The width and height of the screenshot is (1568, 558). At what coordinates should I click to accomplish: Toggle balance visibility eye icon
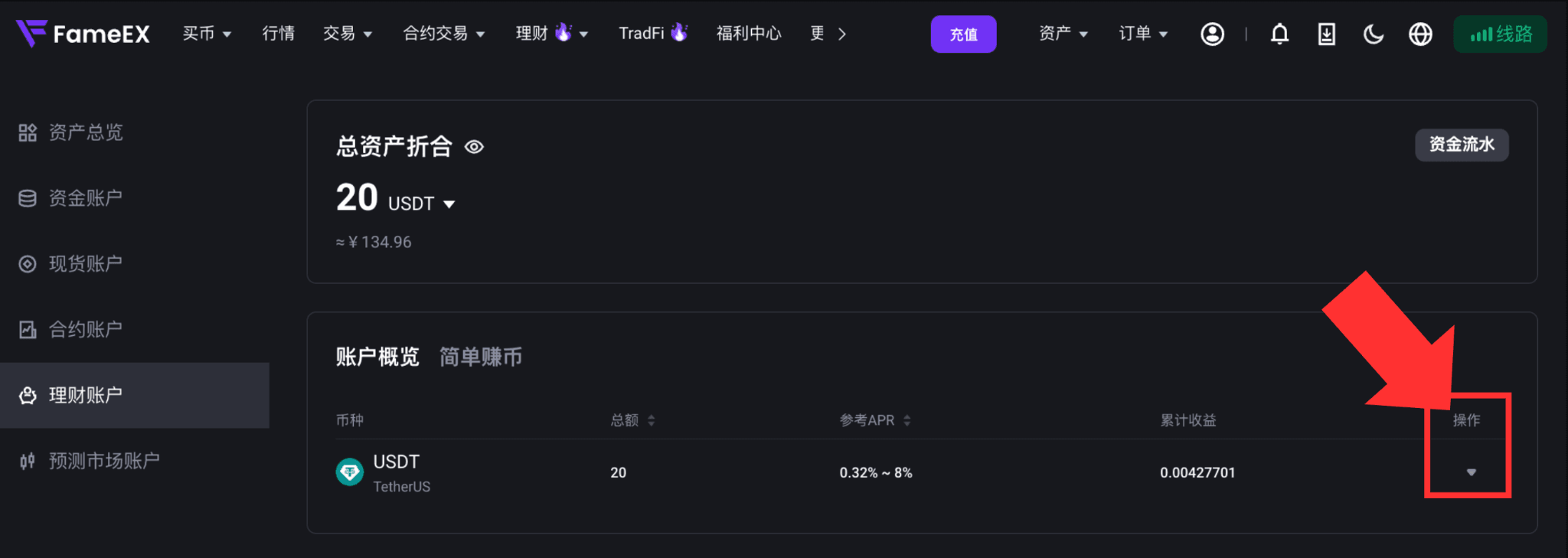pos(474,147)
